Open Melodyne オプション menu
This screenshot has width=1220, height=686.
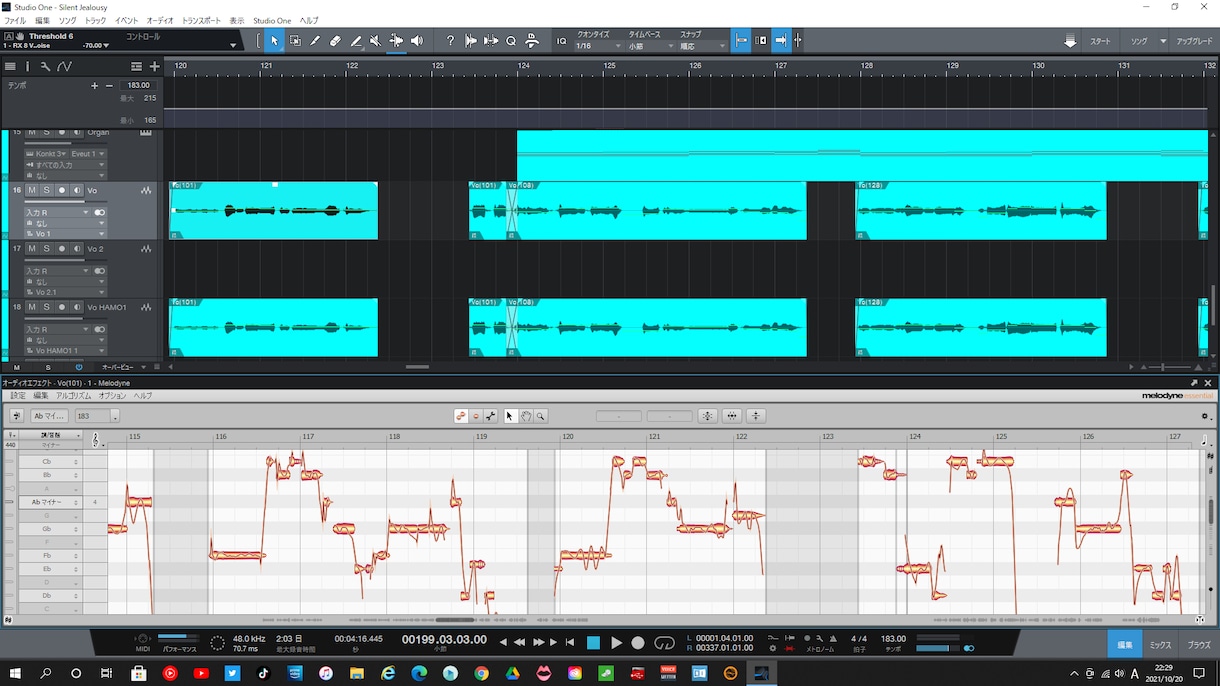coord(113,396)
